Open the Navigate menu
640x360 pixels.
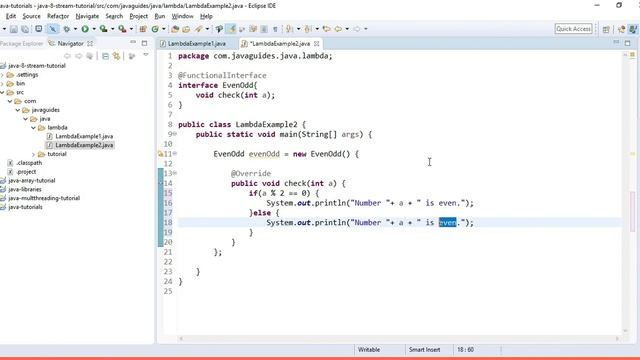click(x=87, y=16)
